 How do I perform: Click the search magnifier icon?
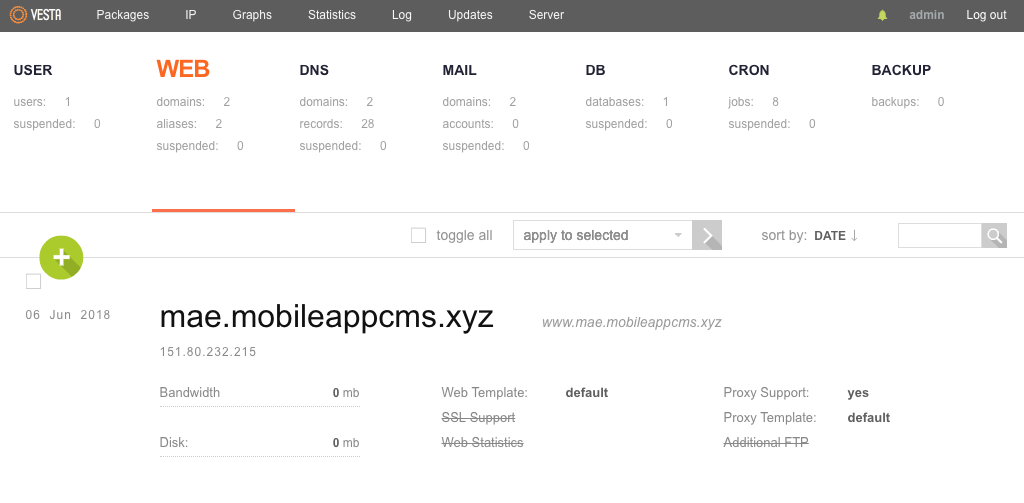click(x=994, y=236)
